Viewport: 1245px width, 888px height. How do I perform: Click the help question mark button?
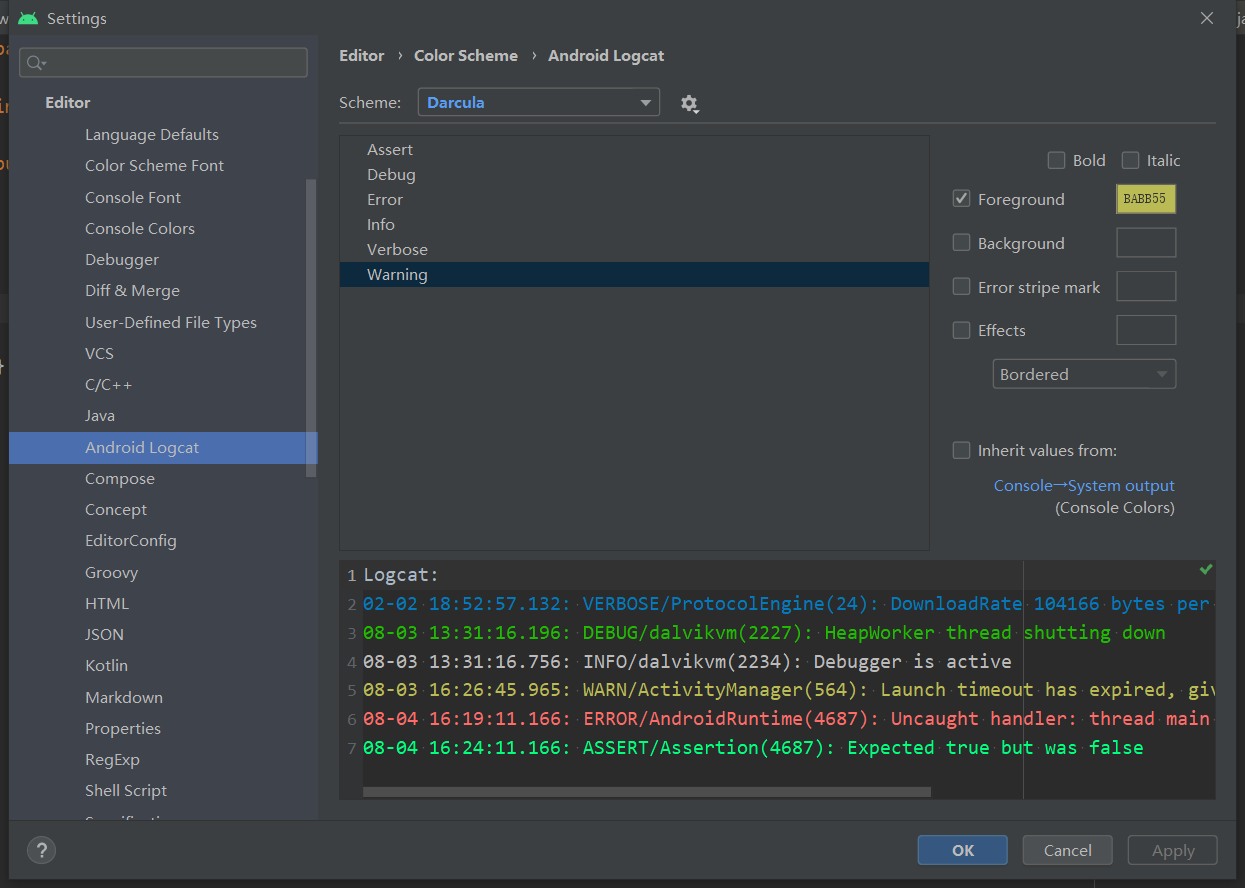pyautogui.click(x=41, y=851)
